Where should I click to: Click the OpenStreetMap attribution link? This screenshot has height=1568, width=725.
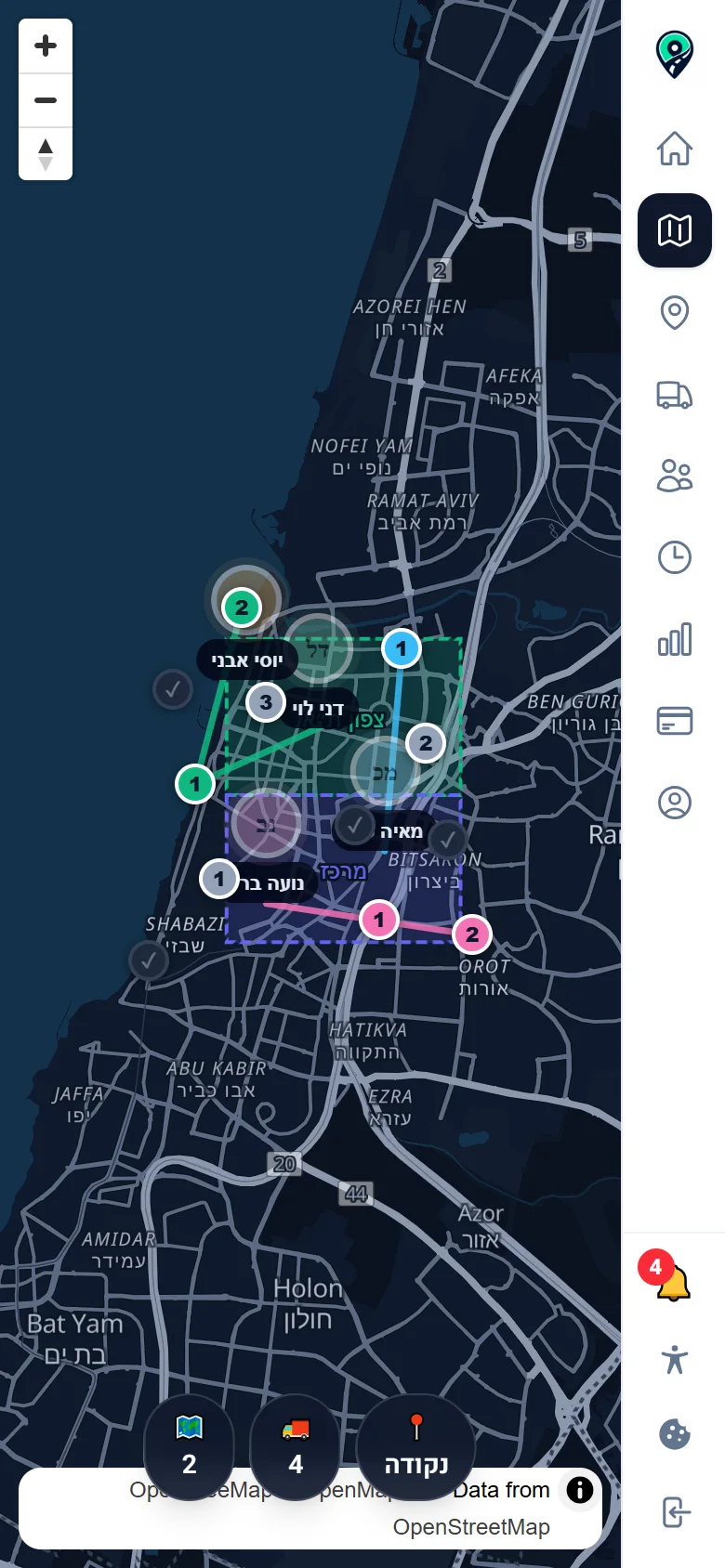coord(471,1527)
